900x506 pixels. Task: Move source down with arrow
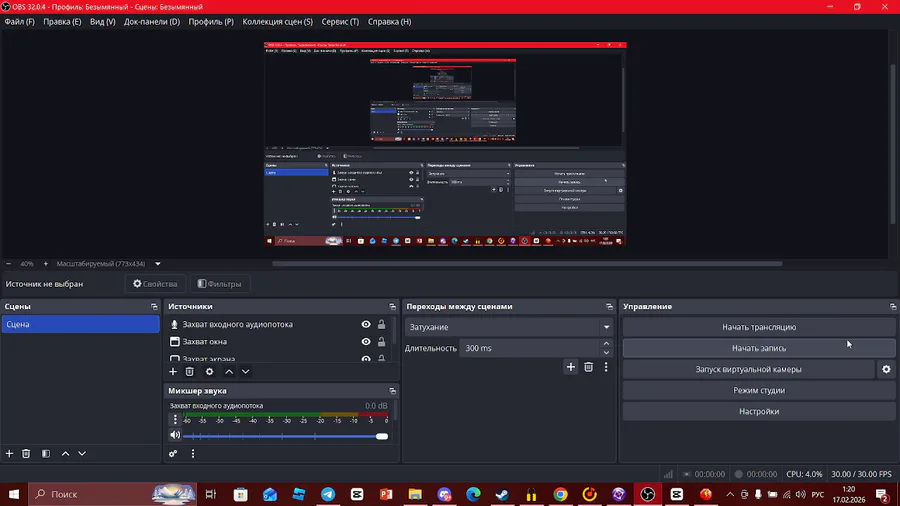point(246,372)
